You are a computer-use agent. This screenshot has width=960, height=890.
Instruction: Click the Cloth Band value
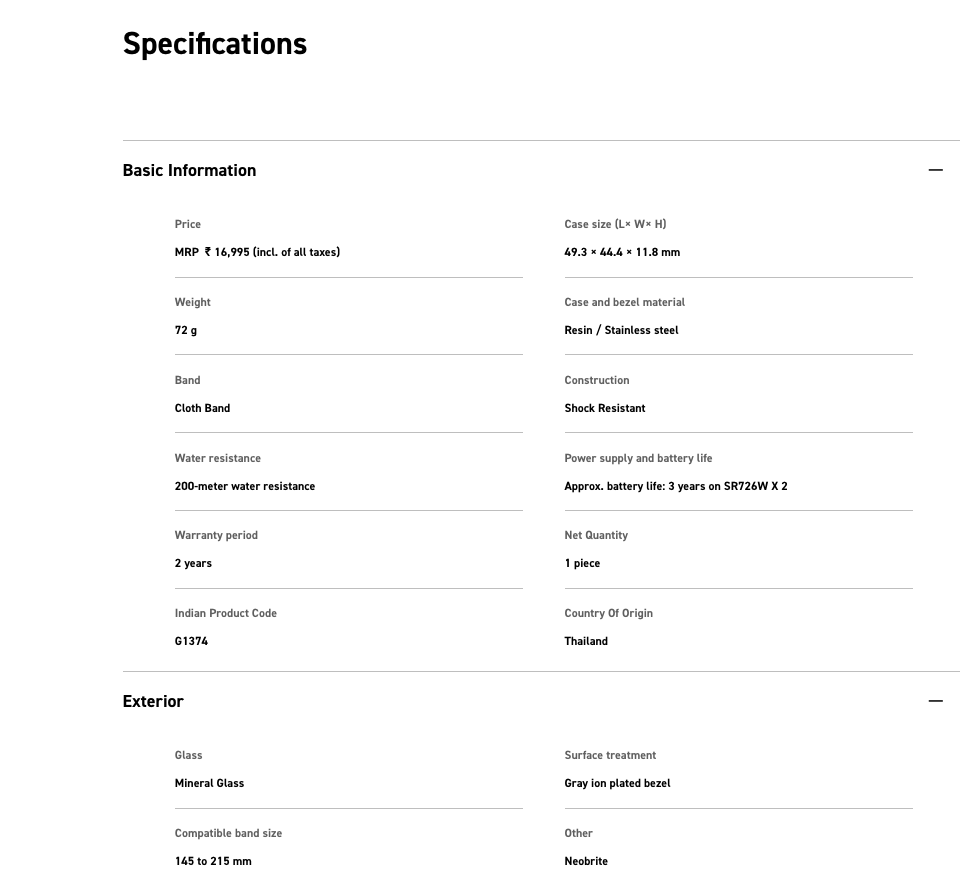tap(202, 408)
